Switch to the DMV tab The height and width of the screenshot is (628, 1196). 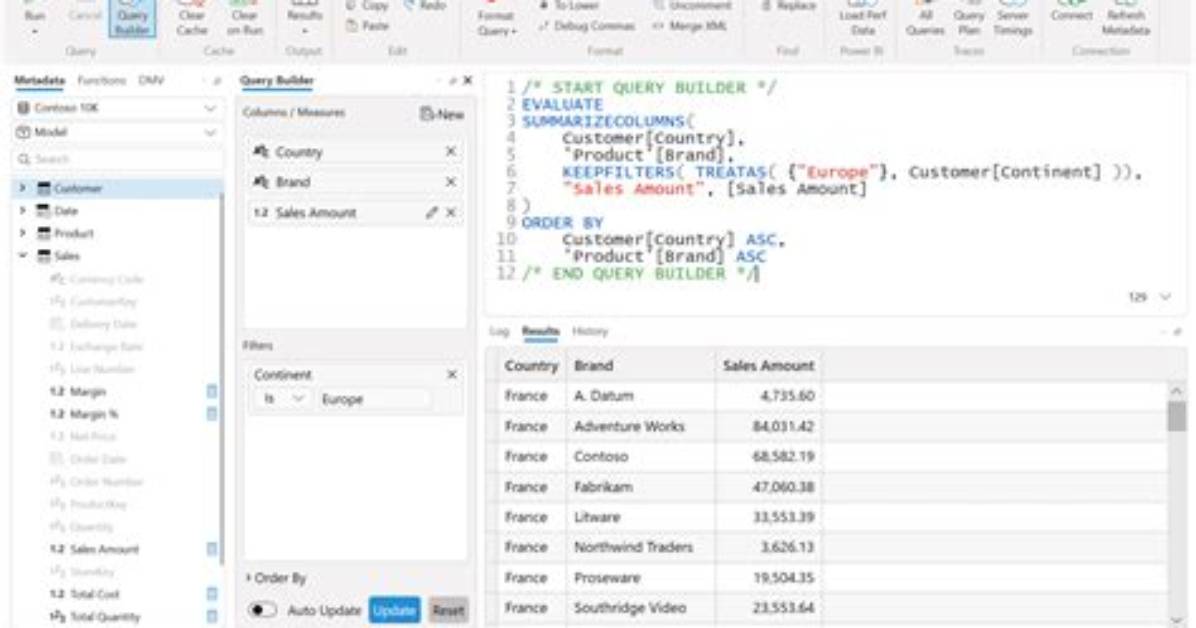click(x=151, y=80)
